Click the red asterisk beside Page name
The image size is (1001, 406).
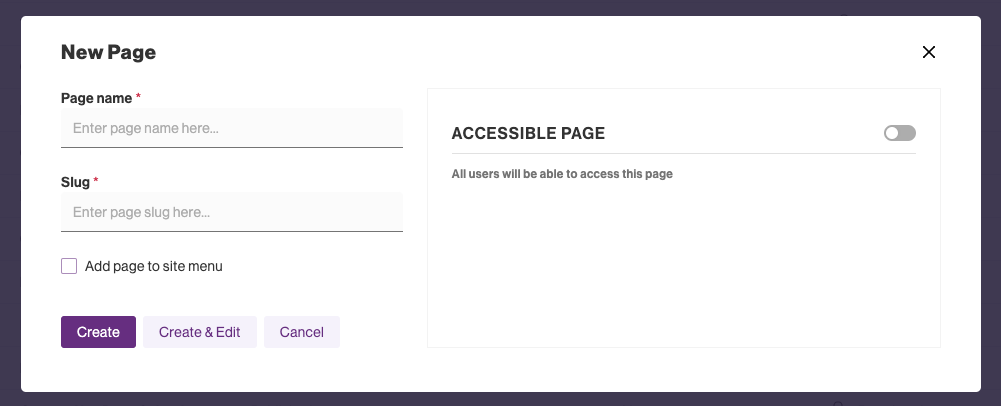[x=139, y=97]
